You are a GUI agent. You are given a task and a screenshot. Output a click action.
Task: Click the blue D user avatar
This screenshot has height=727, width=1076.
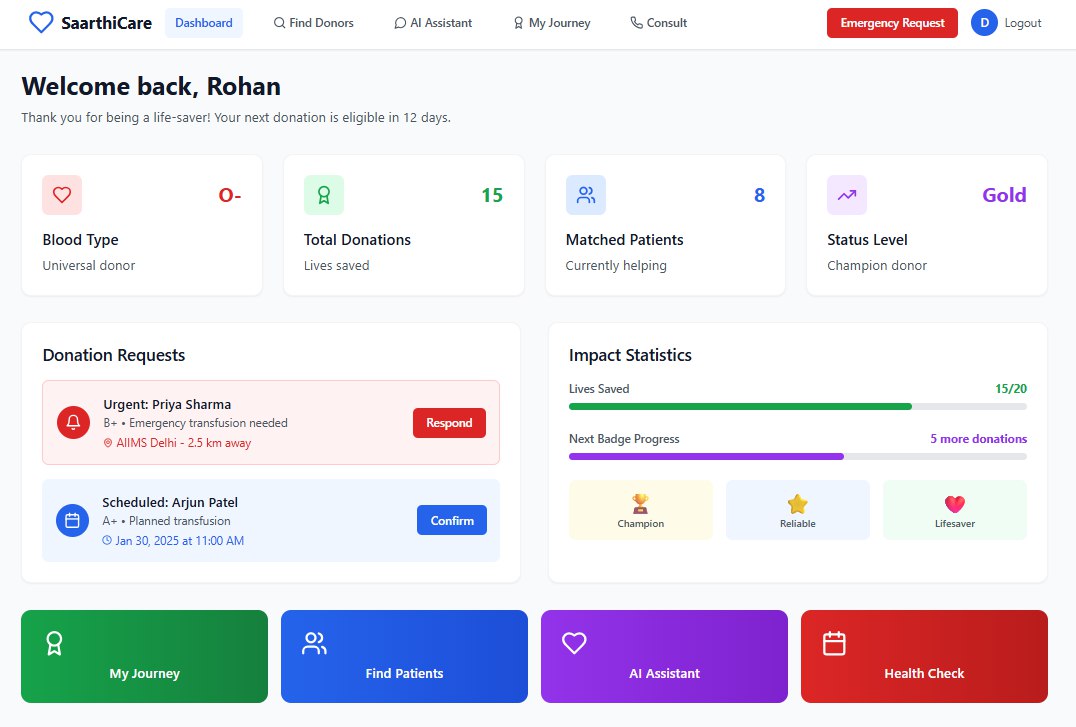click(984, 23)
